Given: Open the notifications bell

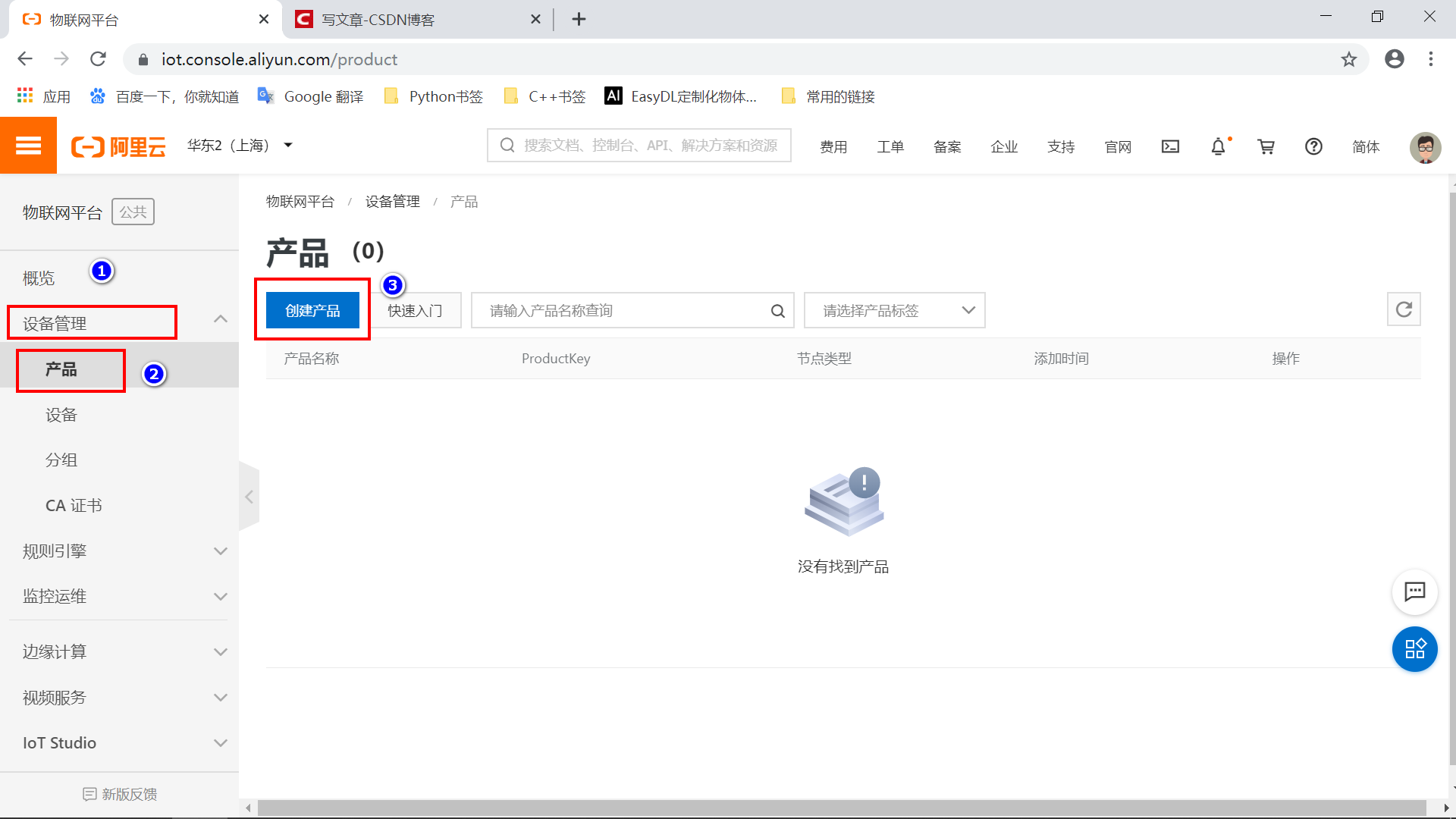Looking at the screenshot, I should (x=1218, y=146).
